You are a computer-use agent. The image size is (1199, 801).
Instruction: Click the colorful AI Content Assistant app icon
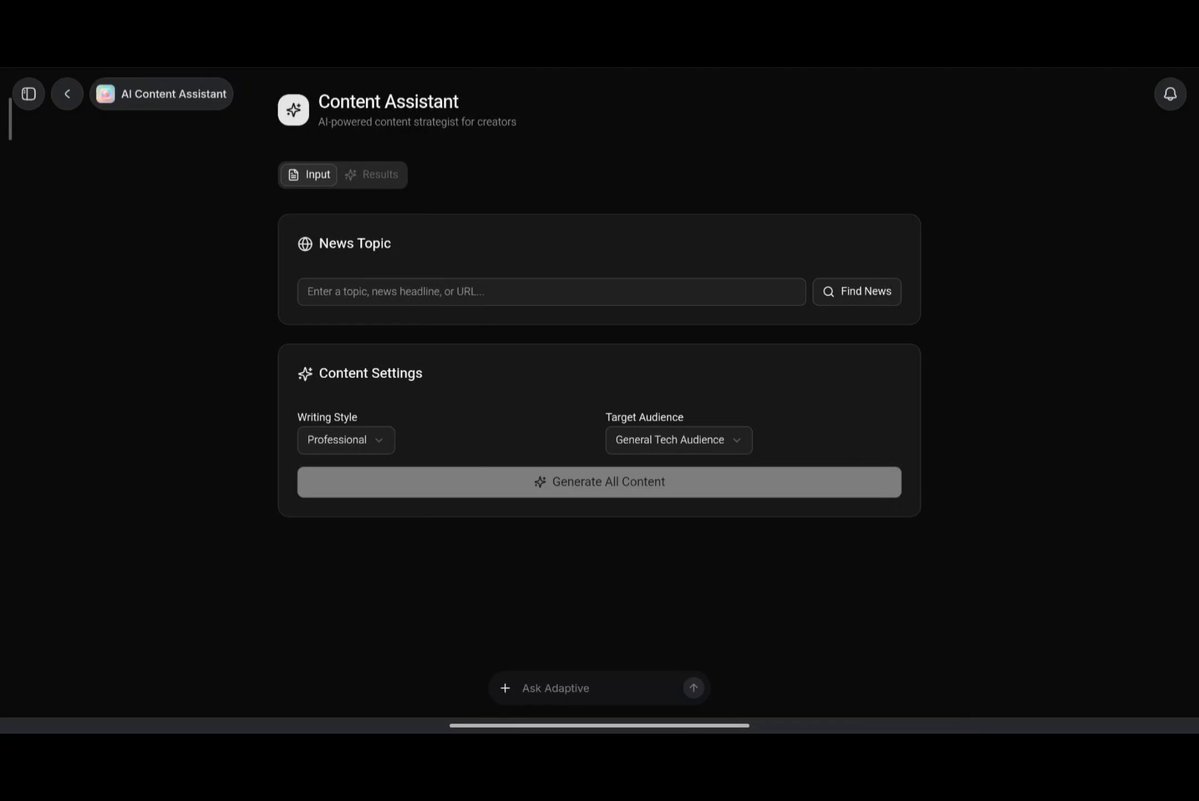click(x=106, y=94)
